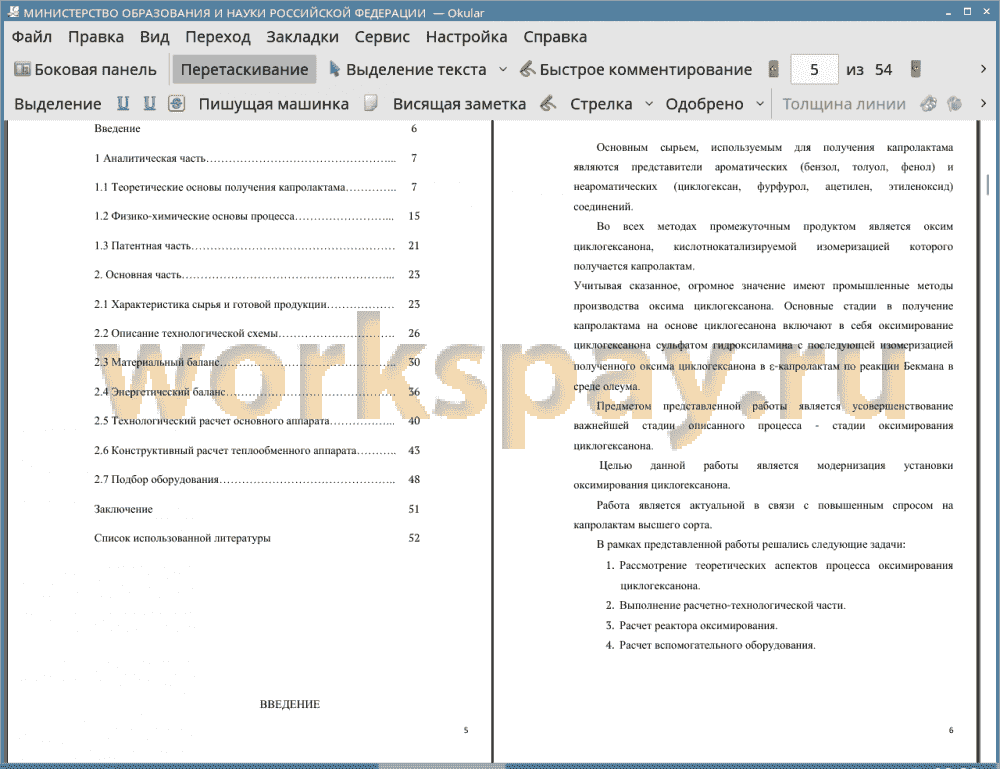Click list item "Выполнение расчетно-технологической части"
Image resolution: width=1000 pixels, height=769 pixels.
click(732, 606)
